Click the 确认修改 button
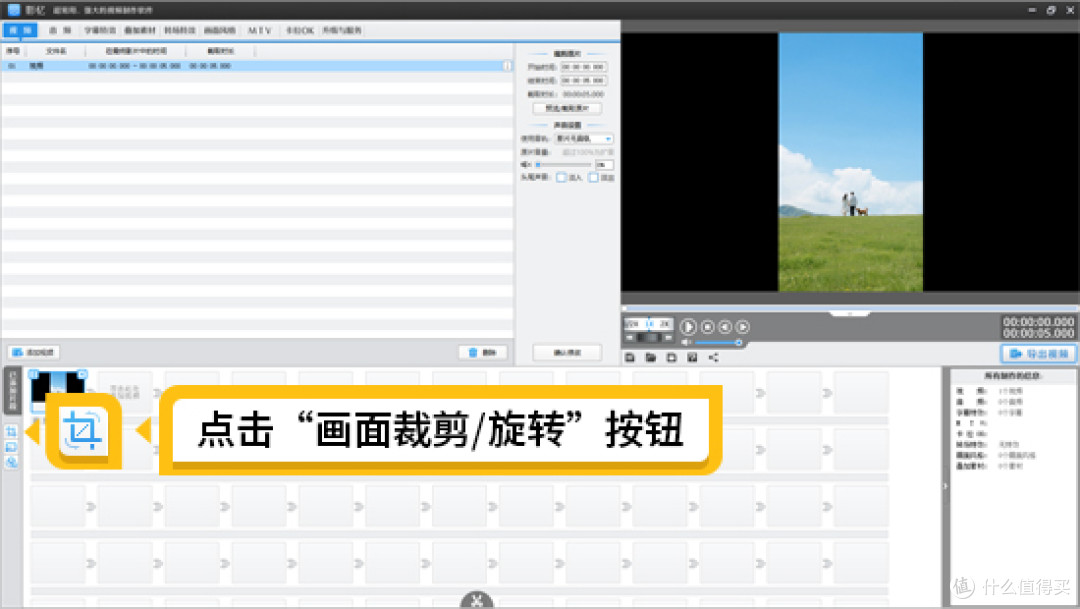The height and width of the screenshot is (609, 1080). (567, 352)
